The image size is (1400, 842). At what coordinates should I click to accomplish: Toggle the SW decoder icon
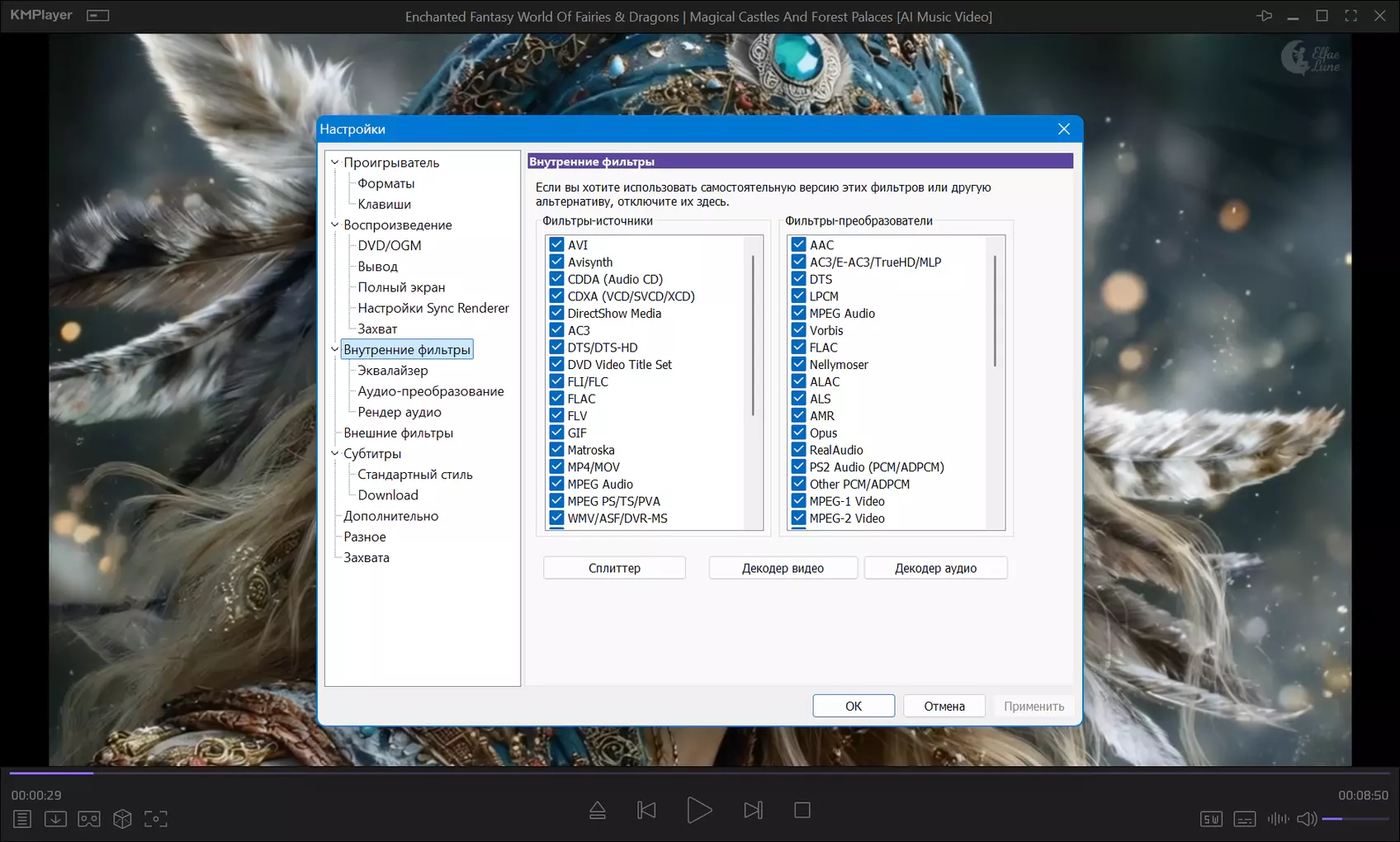1211,819
